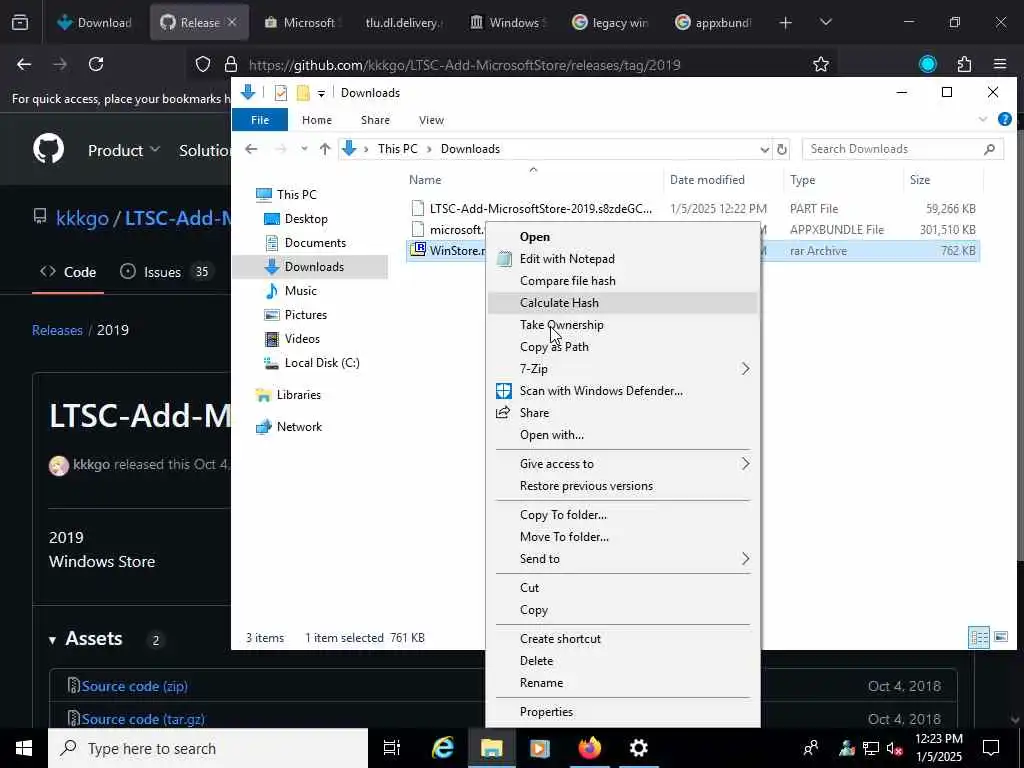Click bold Open at menu top
The width and height of the screenshot is (1024, 768).
[x=622, y=237]
